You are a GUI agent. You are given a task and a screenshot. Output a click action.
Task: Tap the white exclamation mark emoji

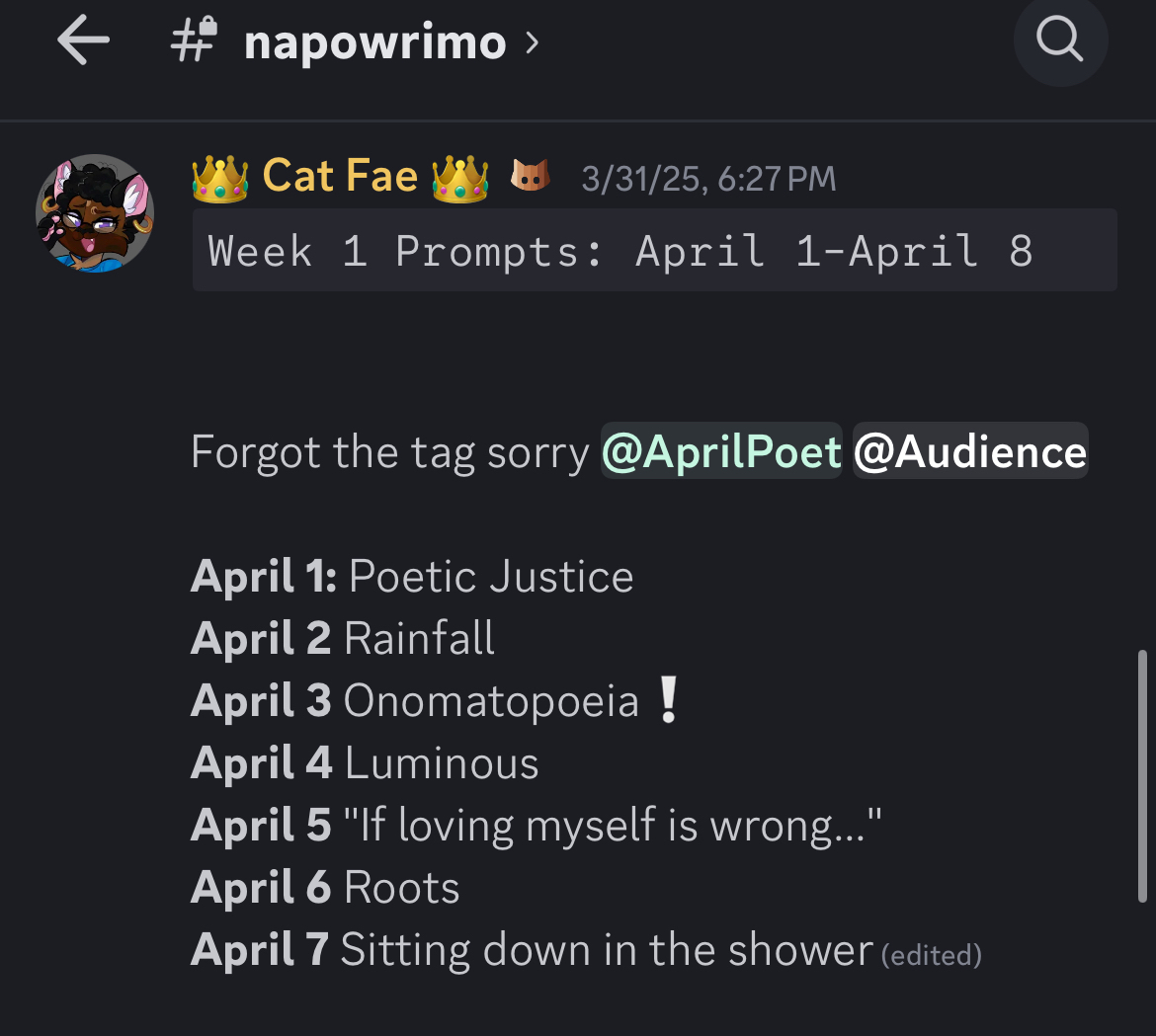pyautogui.click(x=669, y=701)
